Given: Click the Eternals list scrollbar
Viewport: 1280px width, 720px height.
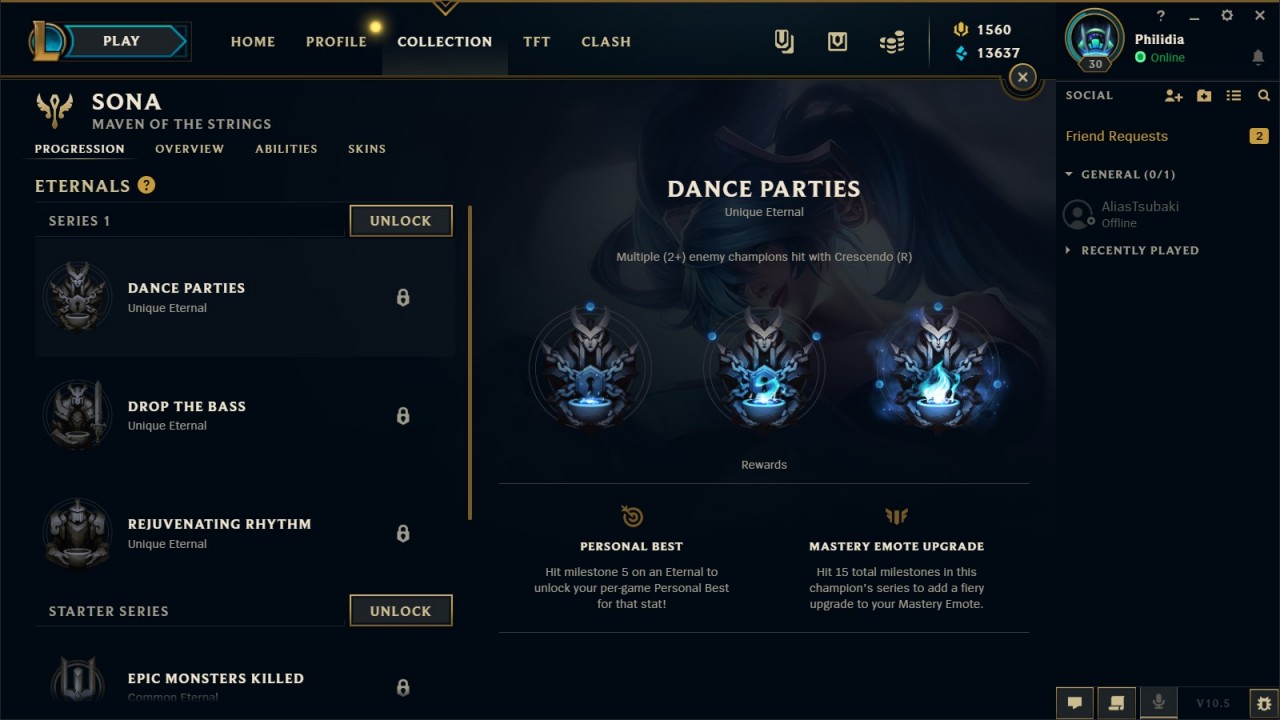Looking at the screenshot, I should point(470,362).
